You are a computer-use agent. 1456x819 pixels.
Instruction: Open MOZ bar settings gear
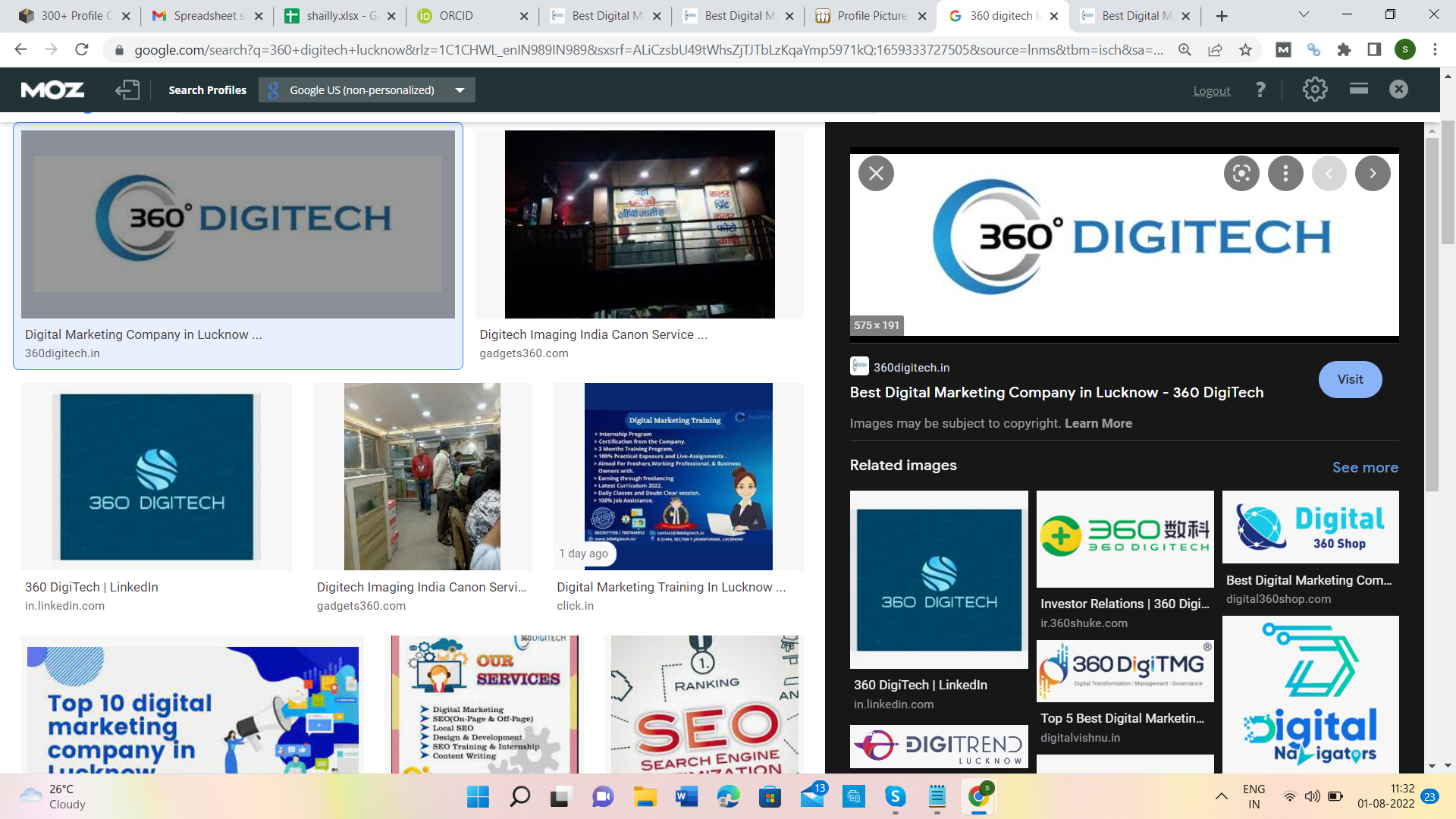coord(1315,89)
